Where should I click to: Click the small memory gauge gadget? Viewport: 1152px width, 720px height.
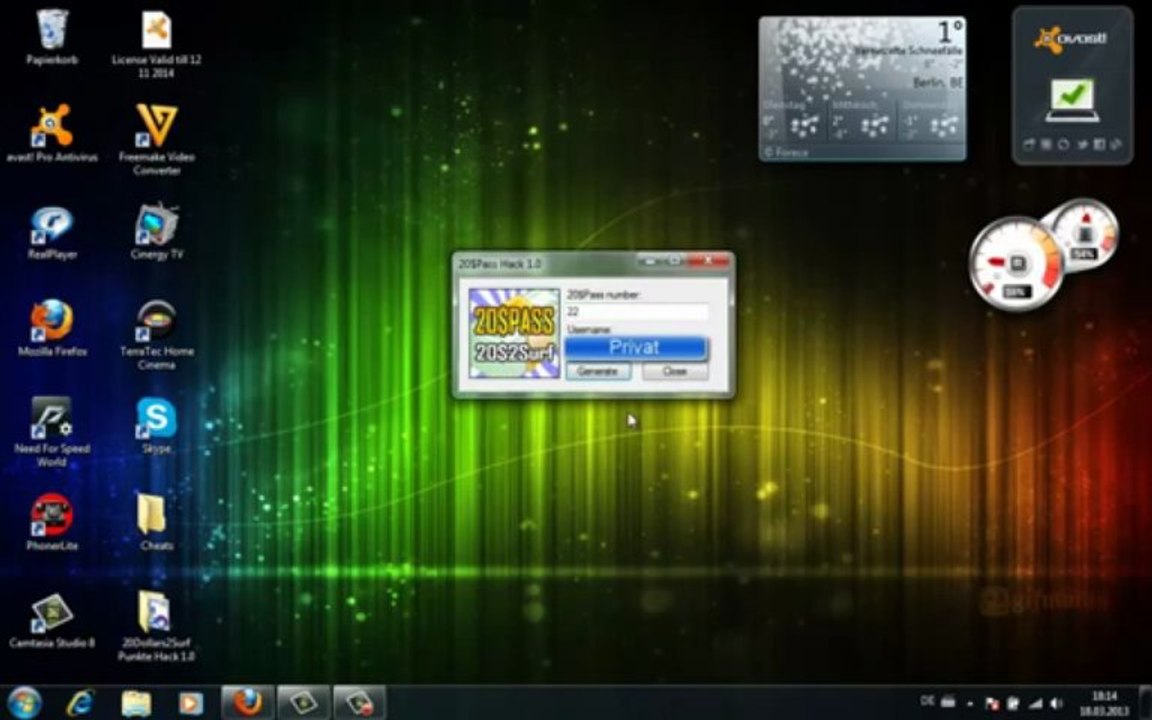tap(1086, 234)
